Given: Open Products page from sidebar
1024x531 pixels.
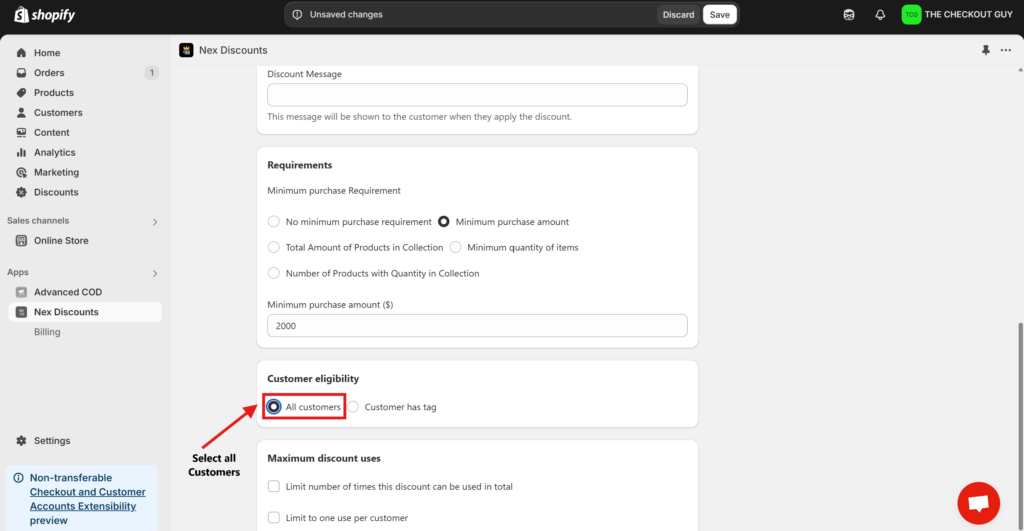Looking at the screenshot, I should coord(54,93).
